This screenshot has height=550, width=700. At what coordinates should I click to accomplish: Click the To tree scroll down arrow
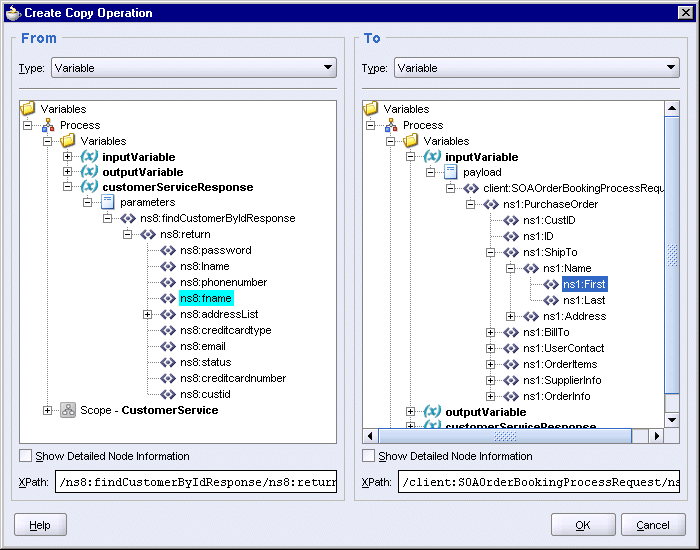pos(672,420)
